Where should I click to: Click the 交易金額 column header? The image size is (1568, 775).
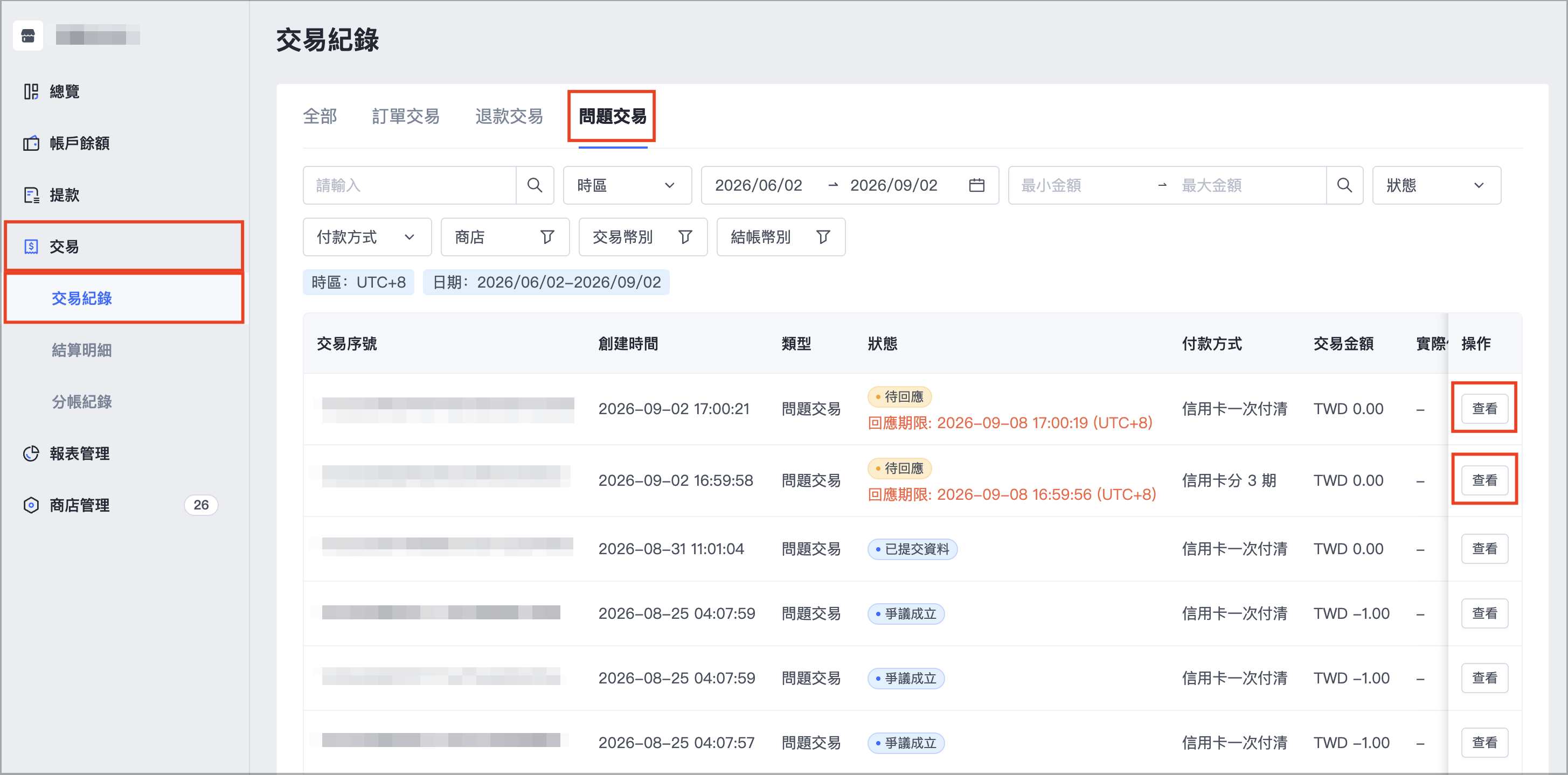pos(1343,344)
